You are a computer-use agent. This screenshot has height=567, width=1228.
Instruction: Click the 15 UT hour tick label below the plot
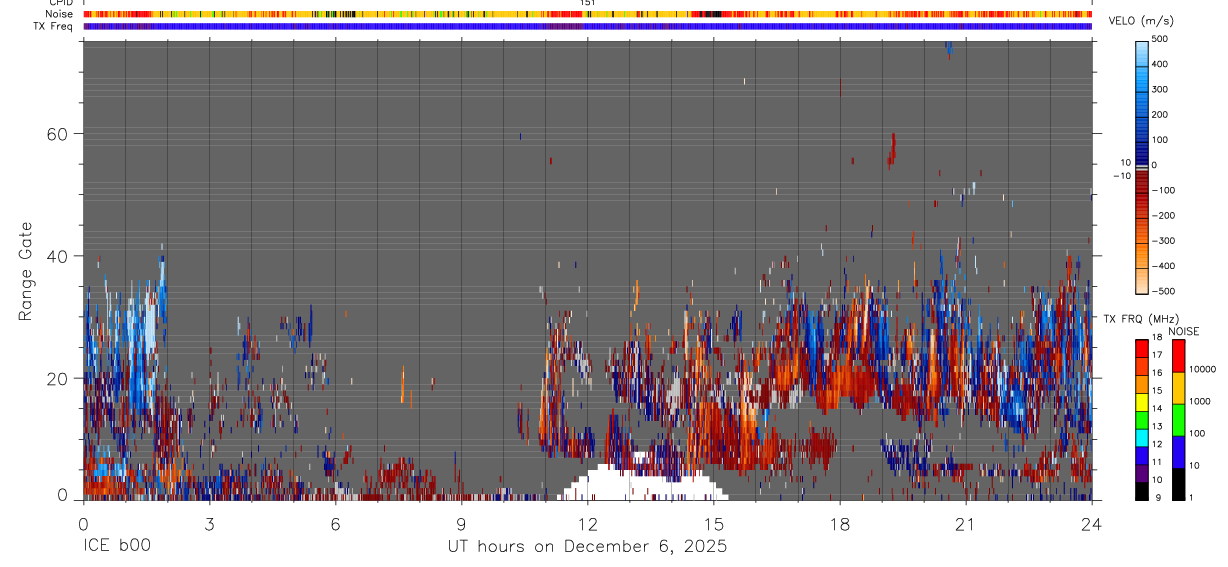coord(713,523)
